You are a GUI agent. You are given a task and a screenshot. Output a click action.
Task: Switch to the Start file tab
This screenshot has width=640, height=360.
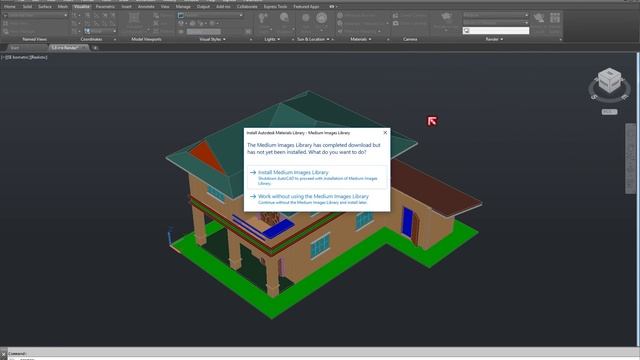point(16,48)
